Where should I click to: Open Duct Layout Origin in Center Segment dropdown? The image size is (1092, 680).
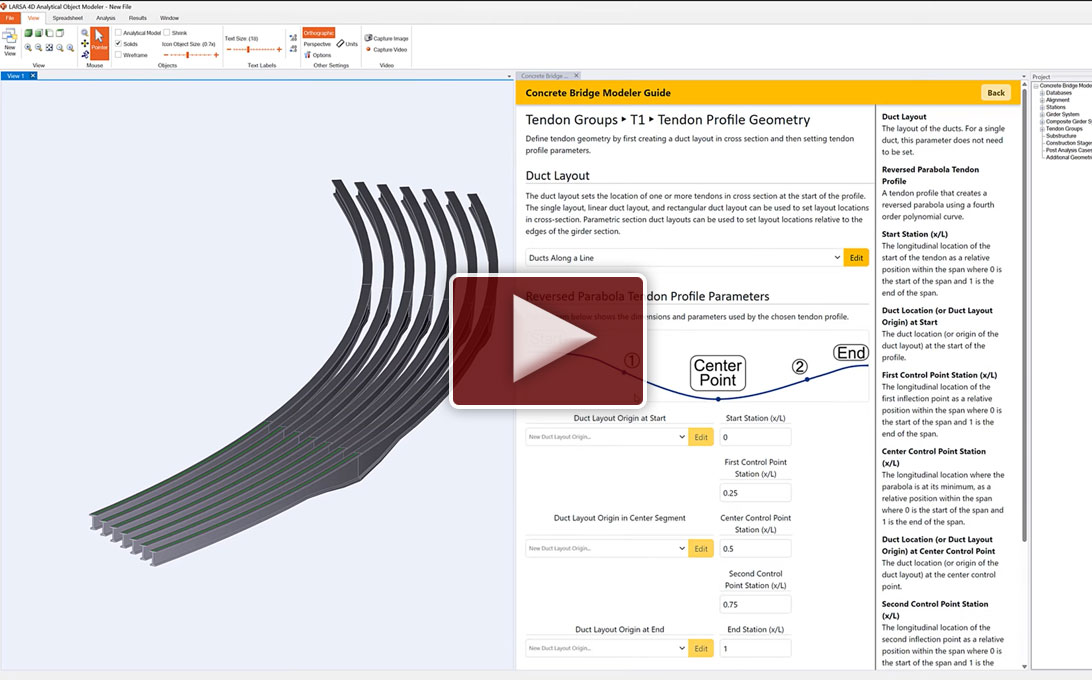(607, 548)
